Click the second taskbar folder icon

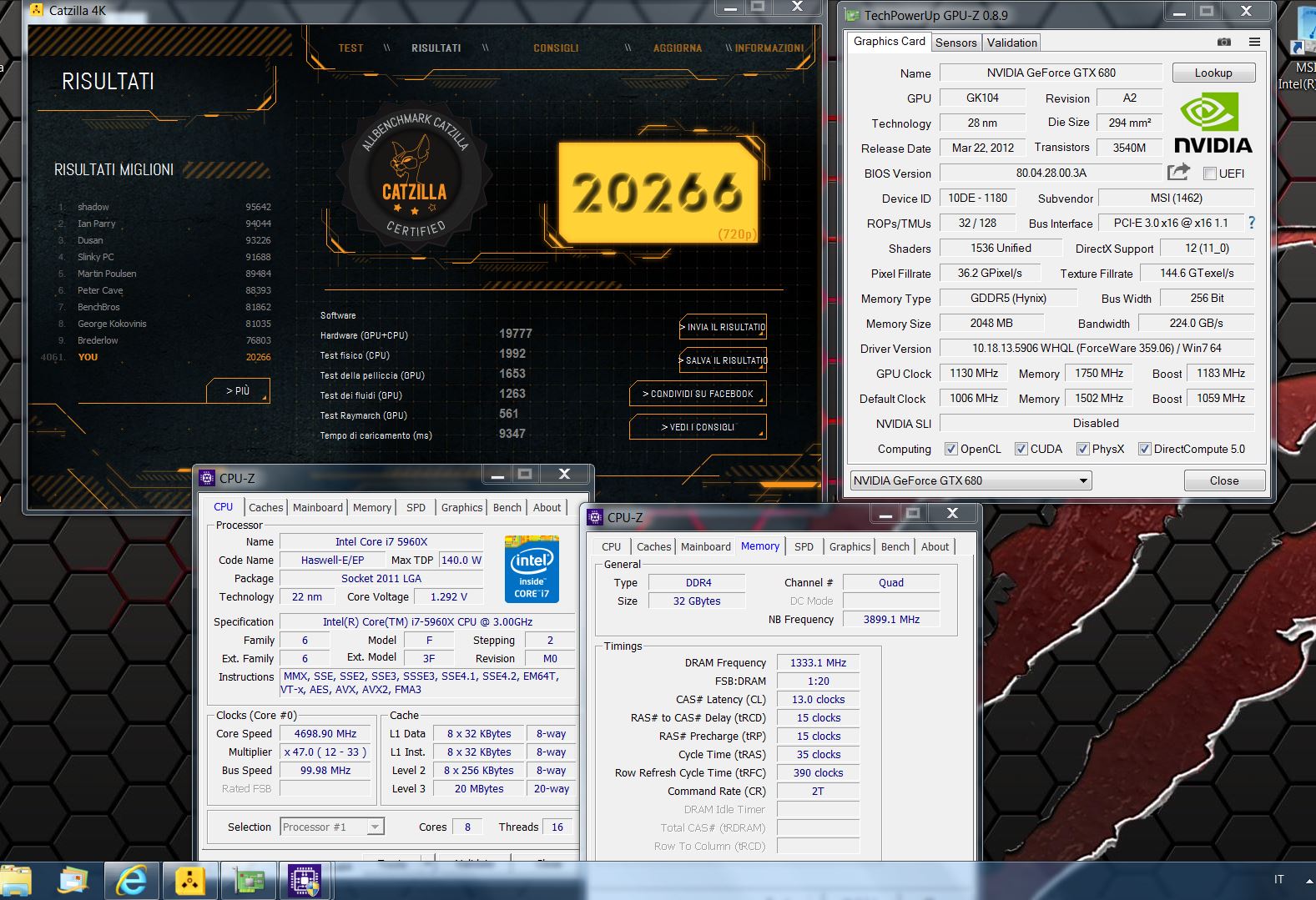click(73, 880)
